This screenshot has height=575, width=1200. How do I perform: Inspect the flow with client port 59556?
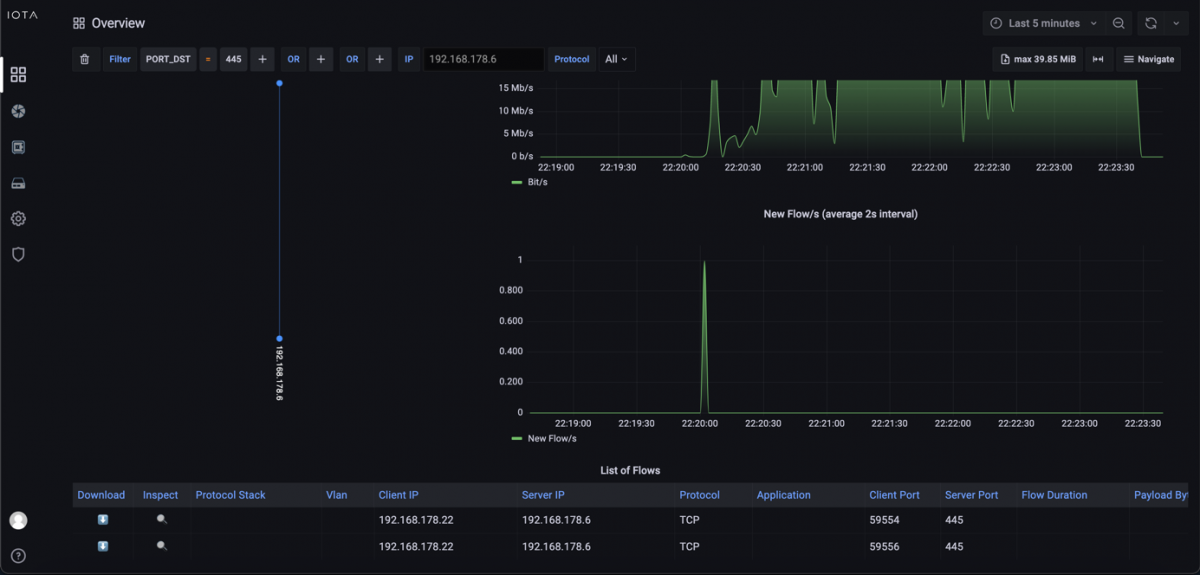[x=161, y=547]
